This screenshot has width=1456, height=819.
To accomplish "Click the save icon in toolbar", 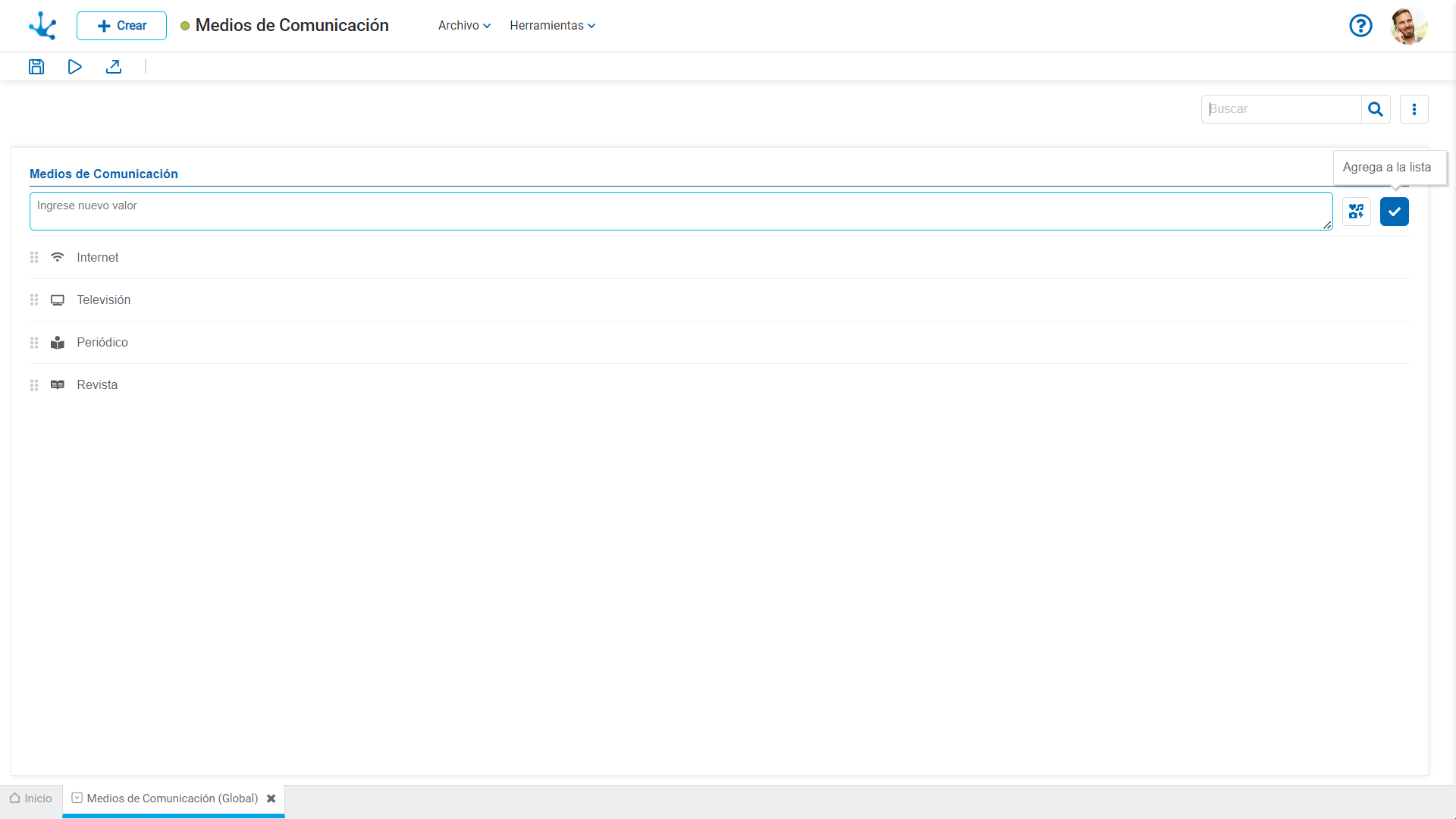I will [x=36, y=67].
